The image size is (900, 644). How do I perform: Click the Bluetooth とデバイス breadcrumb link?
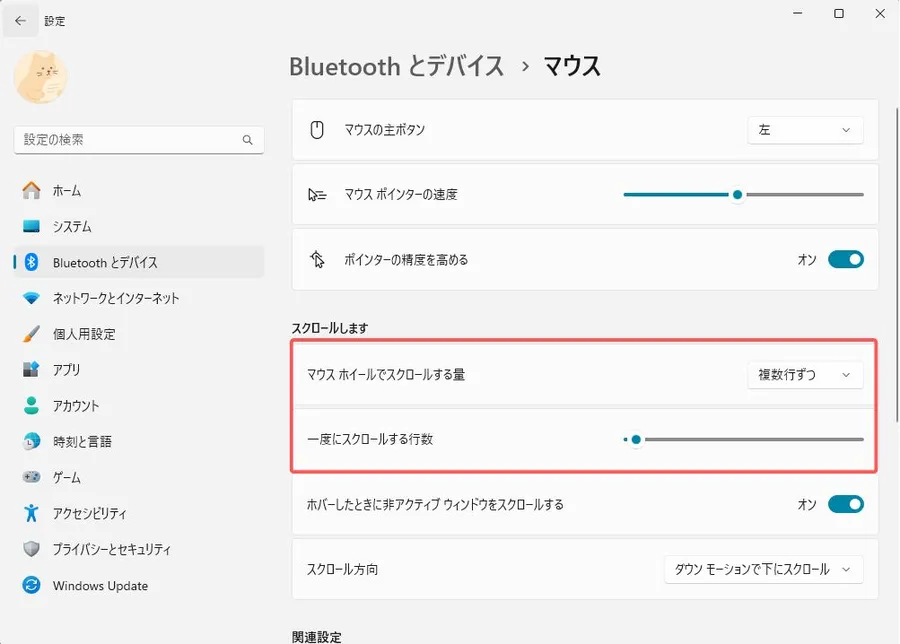[x=396, y=67]
